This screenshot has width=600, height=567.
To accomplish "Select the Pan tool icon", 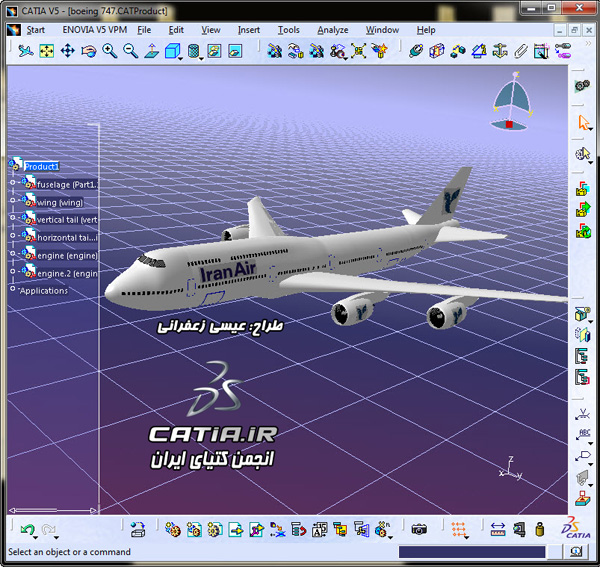I will coord(67,51).
